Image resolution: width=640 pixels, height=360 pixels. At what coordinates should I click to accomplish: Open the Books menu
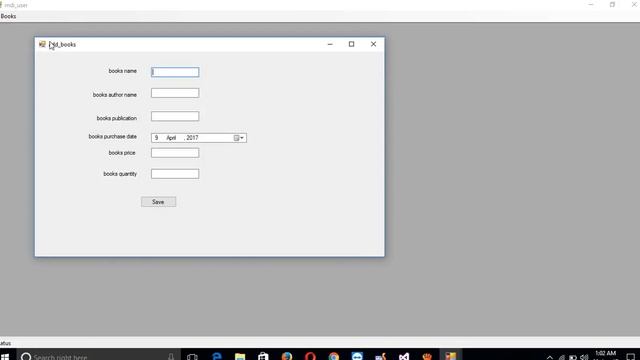click(x=8, y=16)
